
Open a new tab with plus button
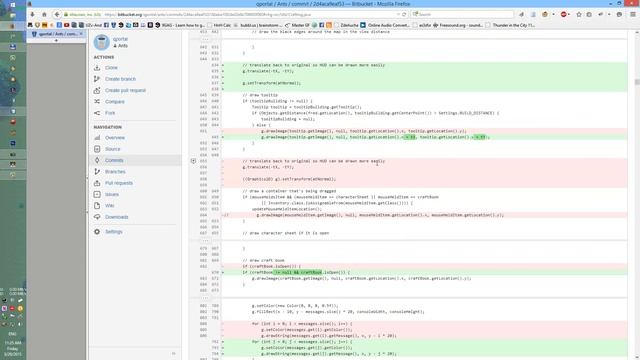pyautogui.click(x=56, y=40)
